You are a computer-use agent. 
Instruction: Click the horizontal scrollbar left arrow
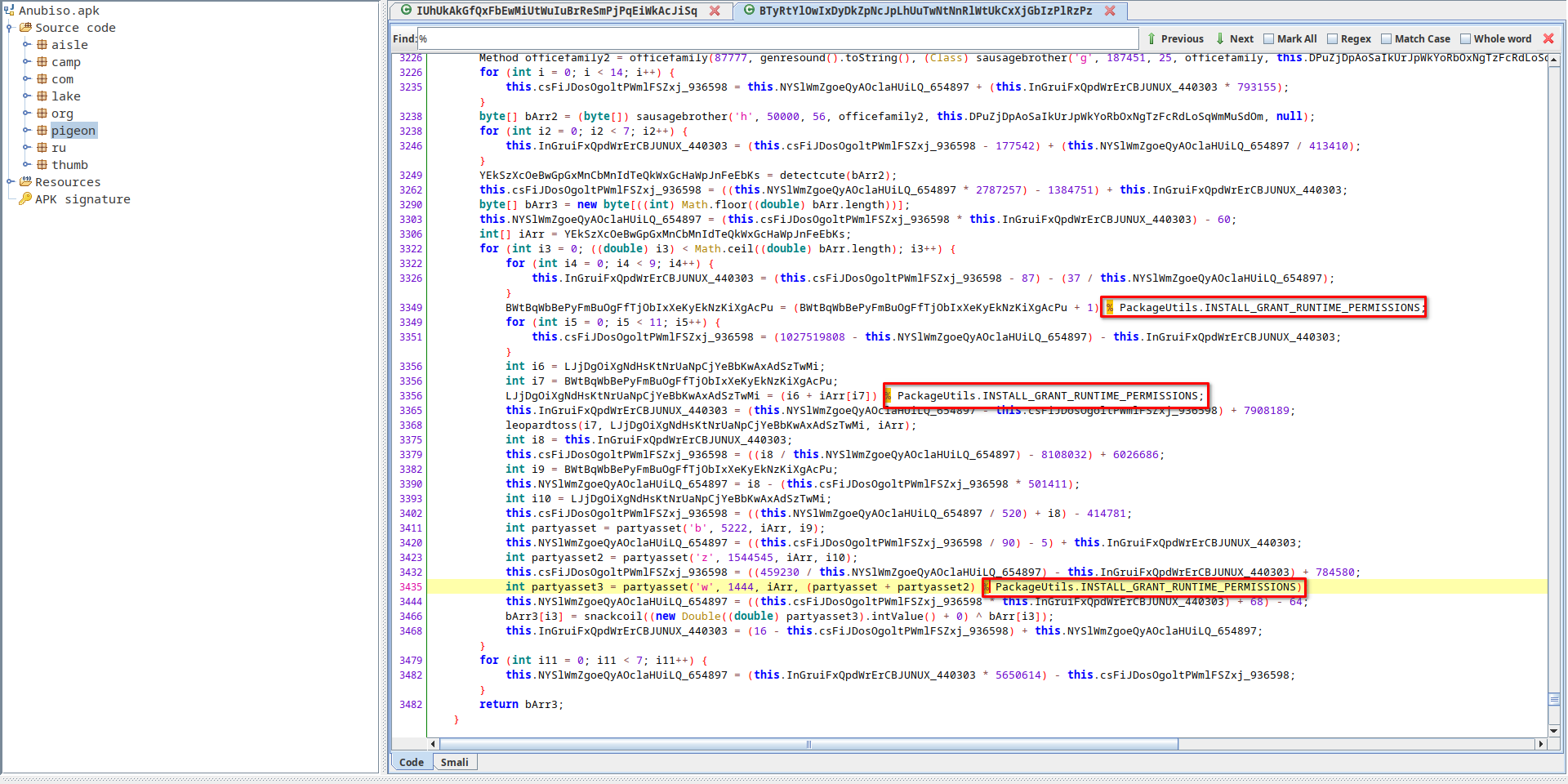pos(433,744)
